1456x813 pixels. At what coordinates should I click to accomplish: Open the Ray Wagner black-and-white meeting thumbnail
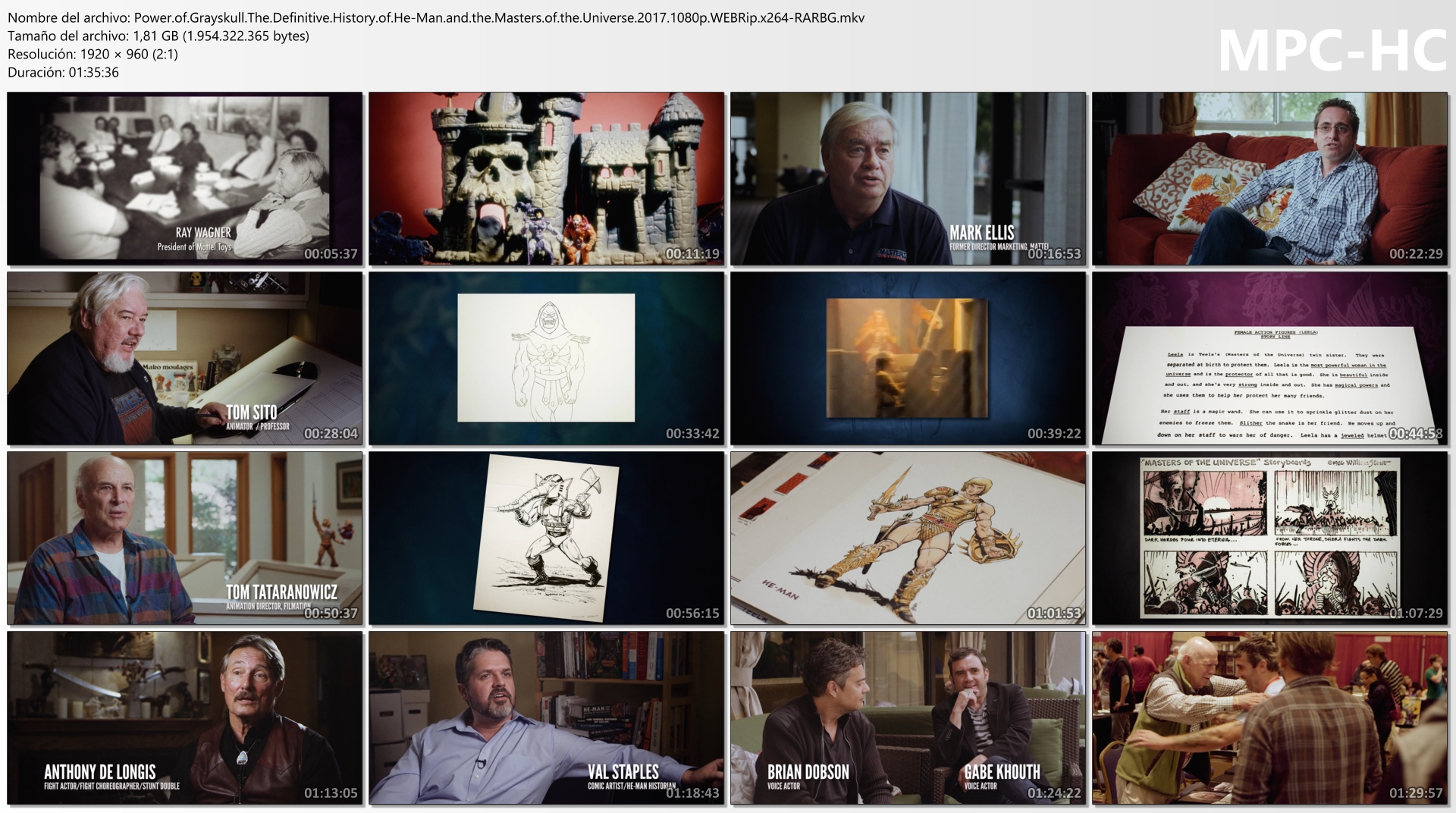tap(185, 179)
